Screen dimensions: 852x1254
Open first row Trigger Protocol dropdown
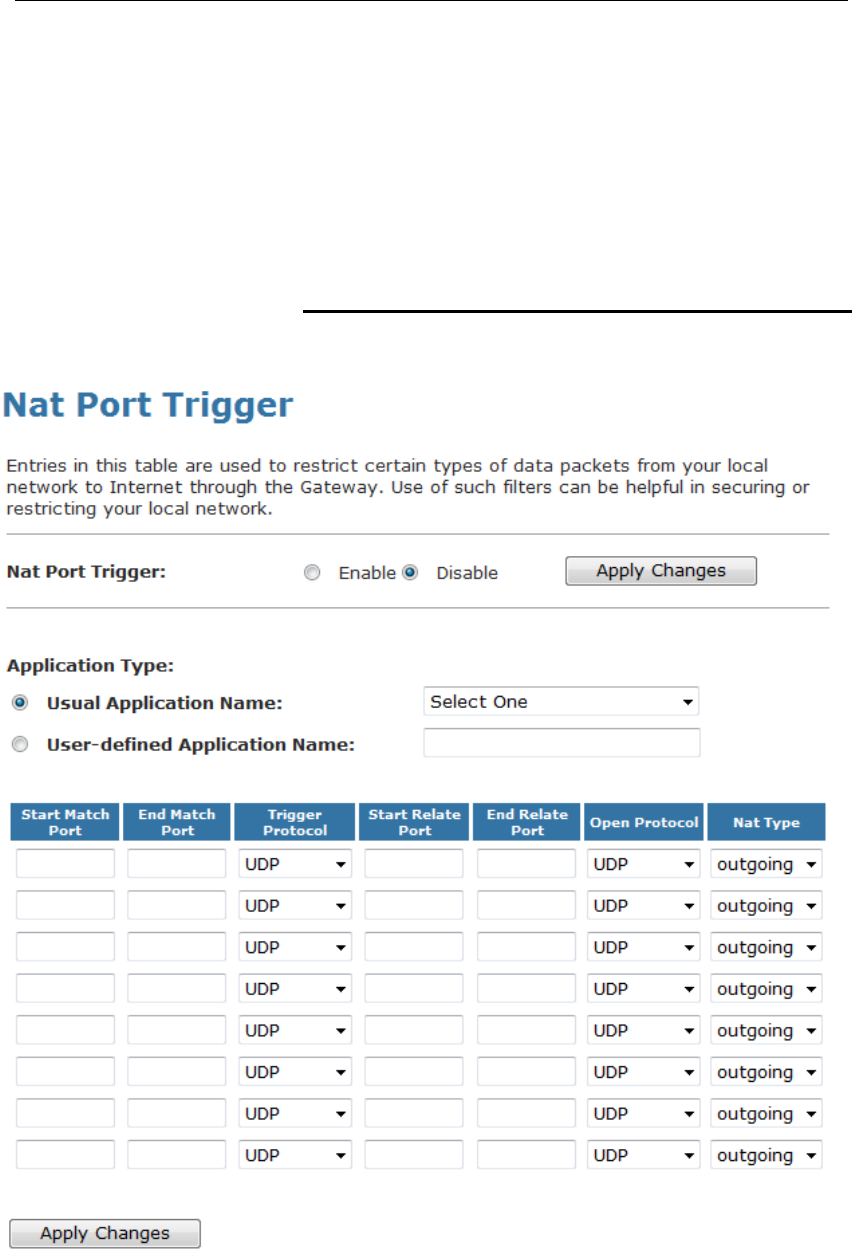tap(295, 864)
